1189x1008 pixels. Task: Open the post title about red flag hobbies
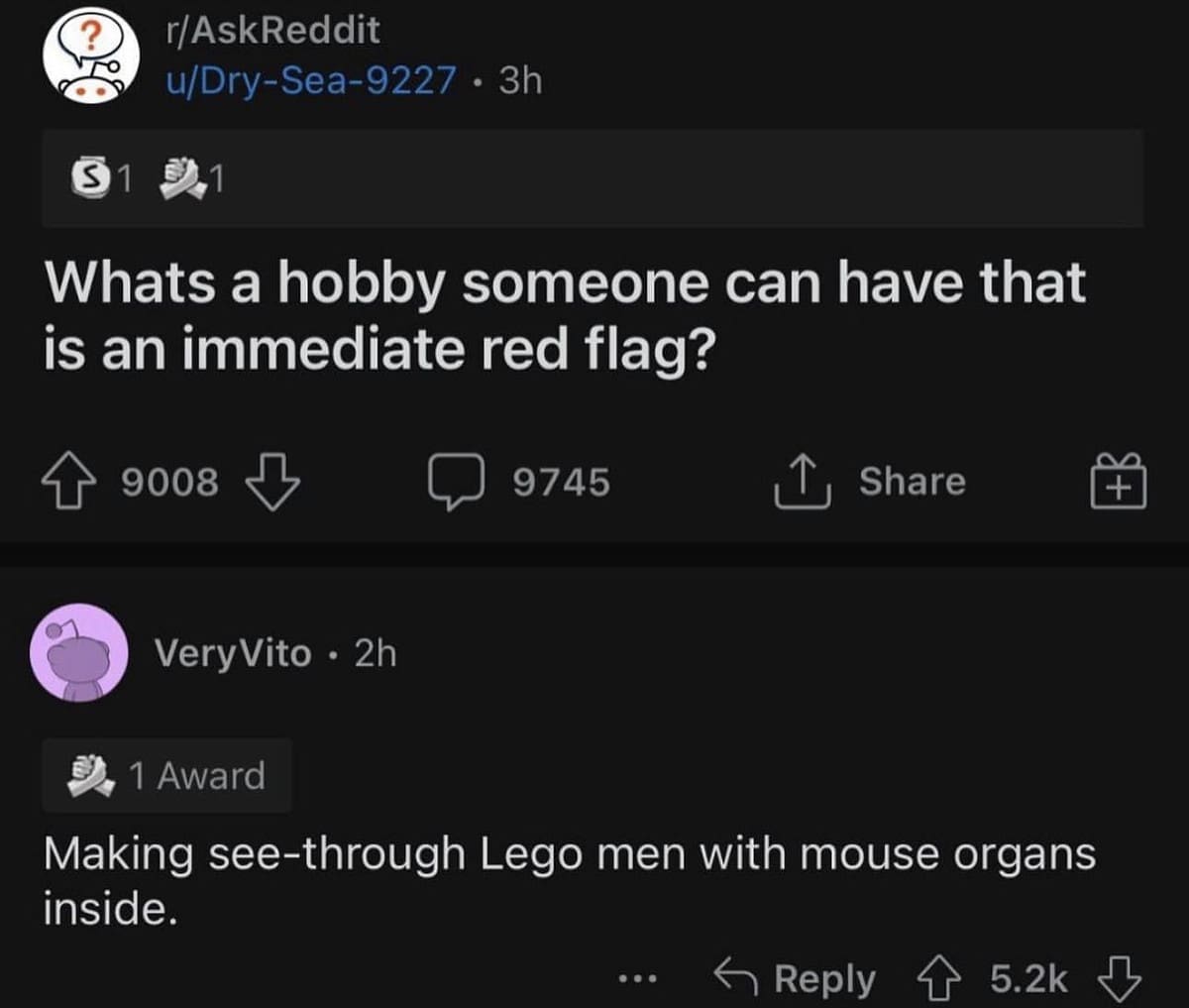pos(564,315)
